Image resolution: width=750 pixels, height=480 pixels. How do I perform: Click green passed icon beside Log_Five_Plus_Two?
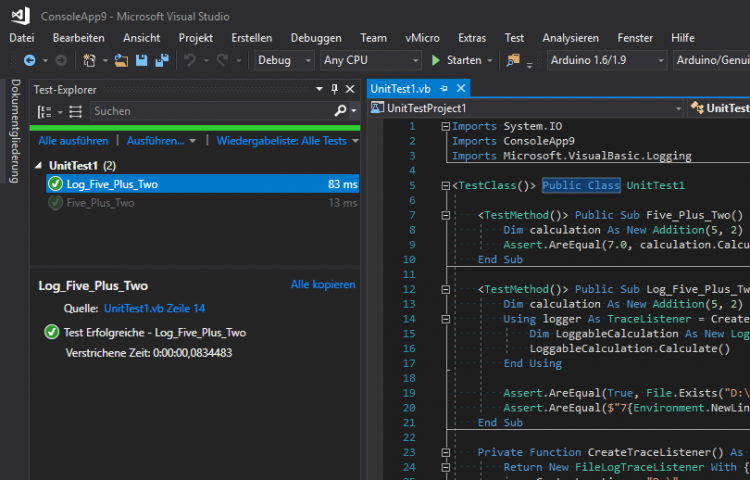click(x=55, y=184)
